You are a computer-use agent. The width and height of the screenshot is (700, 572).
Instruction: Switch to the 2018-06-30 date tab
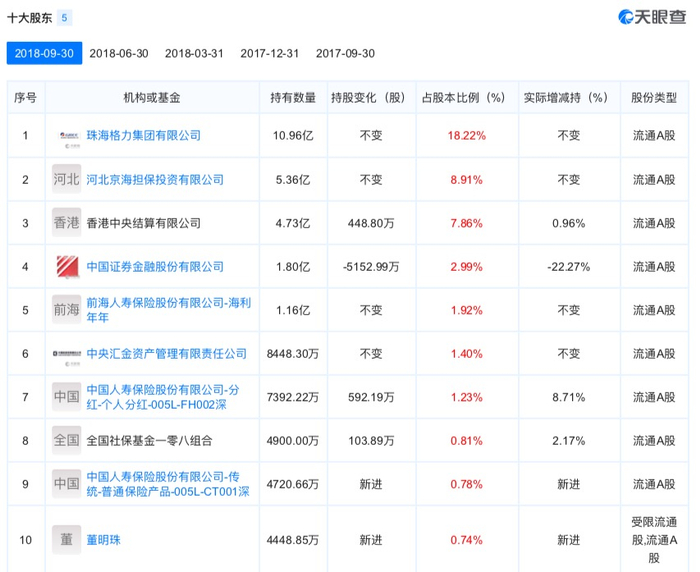click(119, 54)
